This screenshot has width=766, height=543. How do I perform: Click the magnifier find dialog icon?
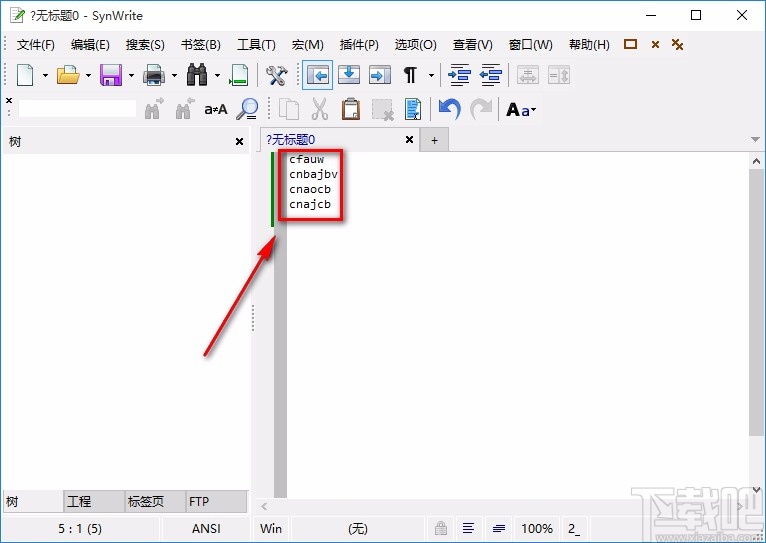[247, 108]
